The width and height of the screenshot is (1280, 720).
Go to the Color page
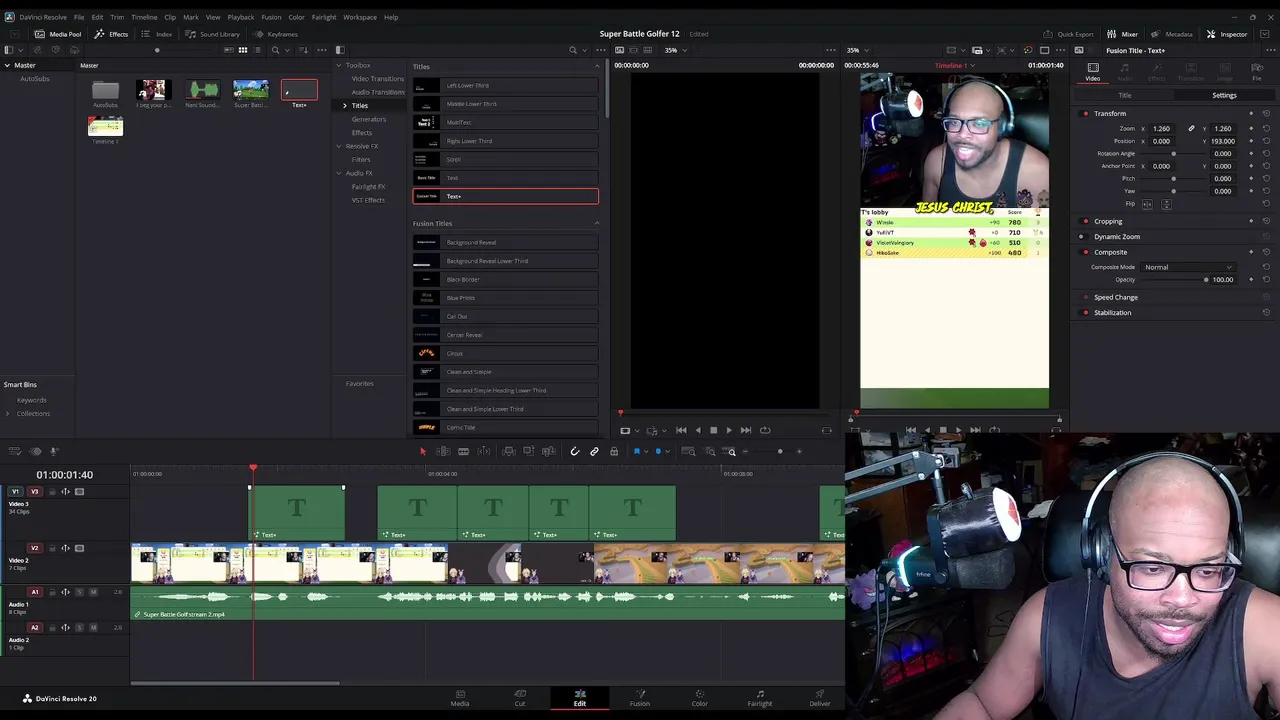[x=700, y=698]
